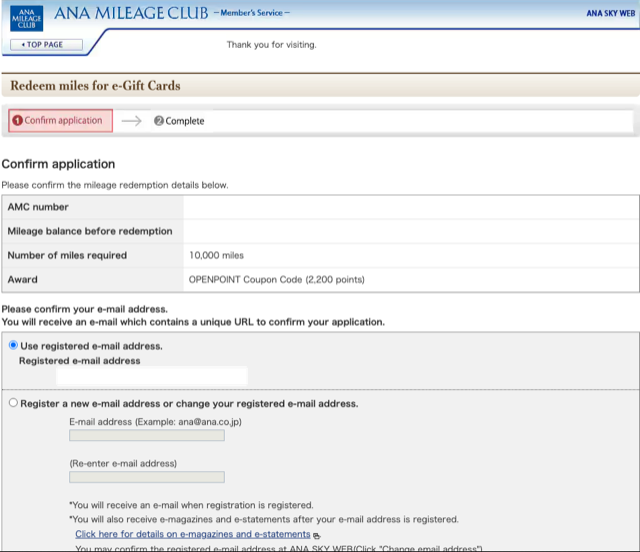Click Mileage balance before redemption label
The width and height of the screenshot is (640, 552).
90,231
